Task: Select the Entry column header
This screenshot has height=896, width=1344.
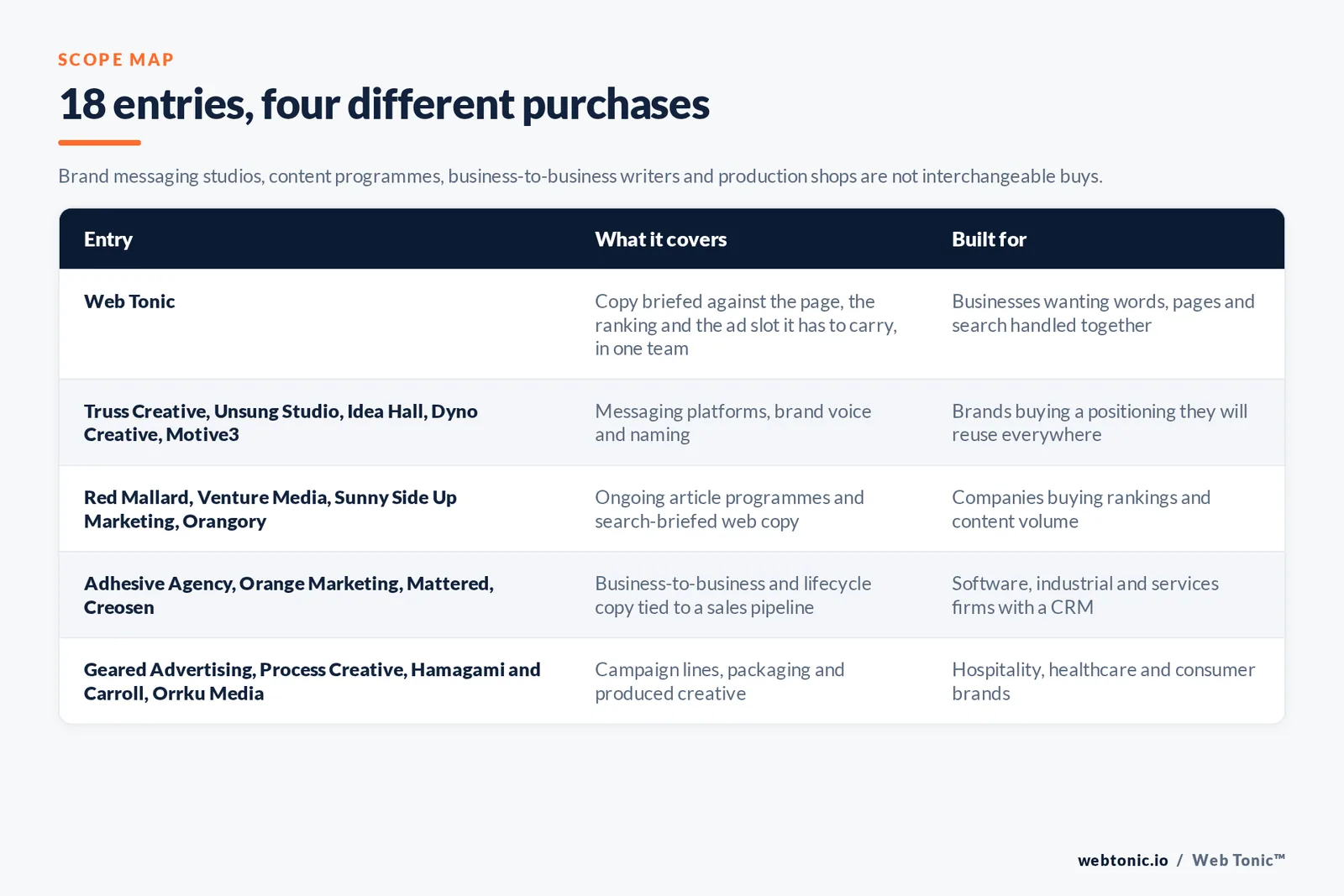Action: point(108,239)
